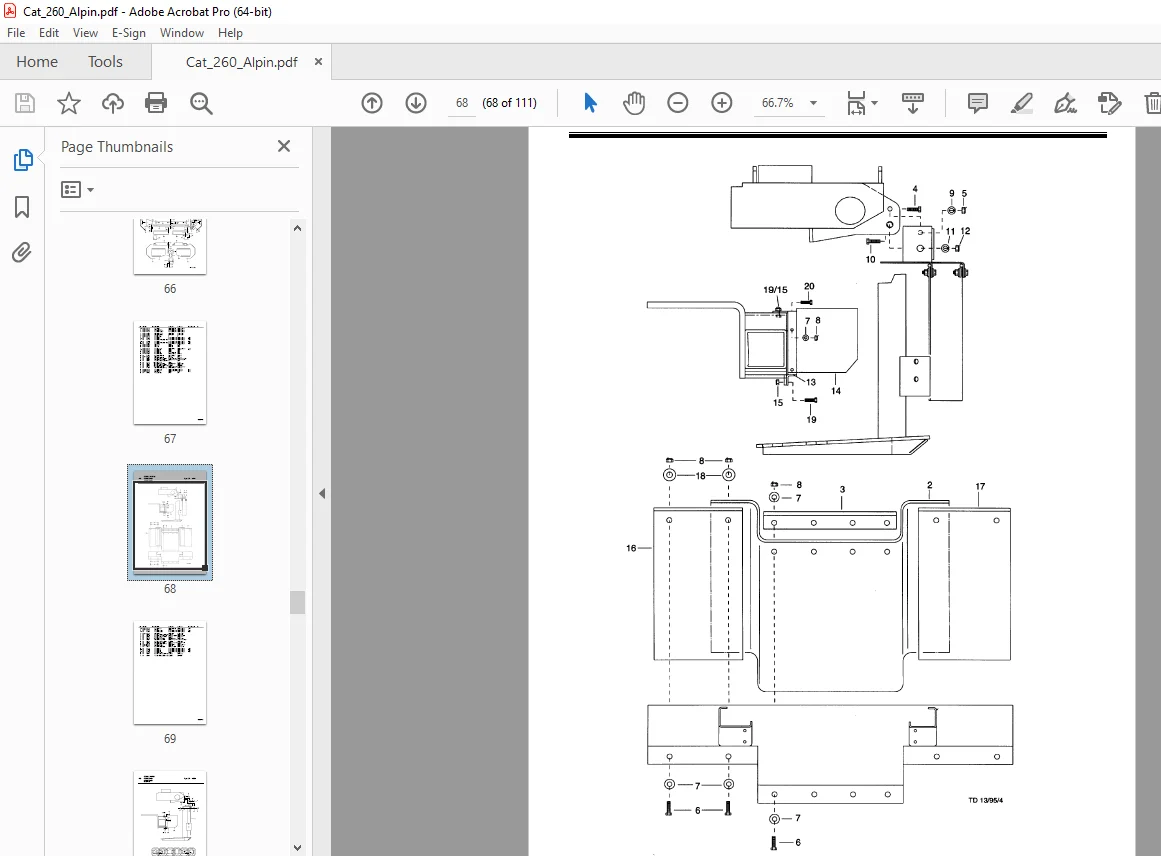Click the '(68 of 111)' page count label
Image resolution: width=1161 pixels, height=856 pixels.
coord(509,103)
